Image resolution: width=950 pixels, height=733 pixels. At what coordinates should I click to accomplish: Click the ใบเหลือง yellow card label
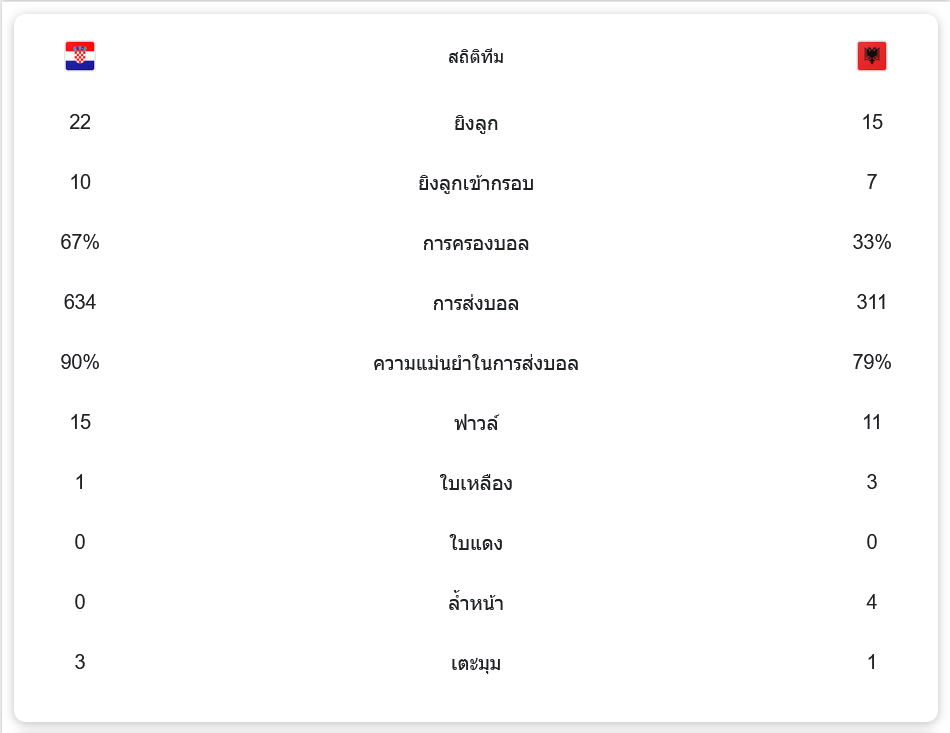476,483
